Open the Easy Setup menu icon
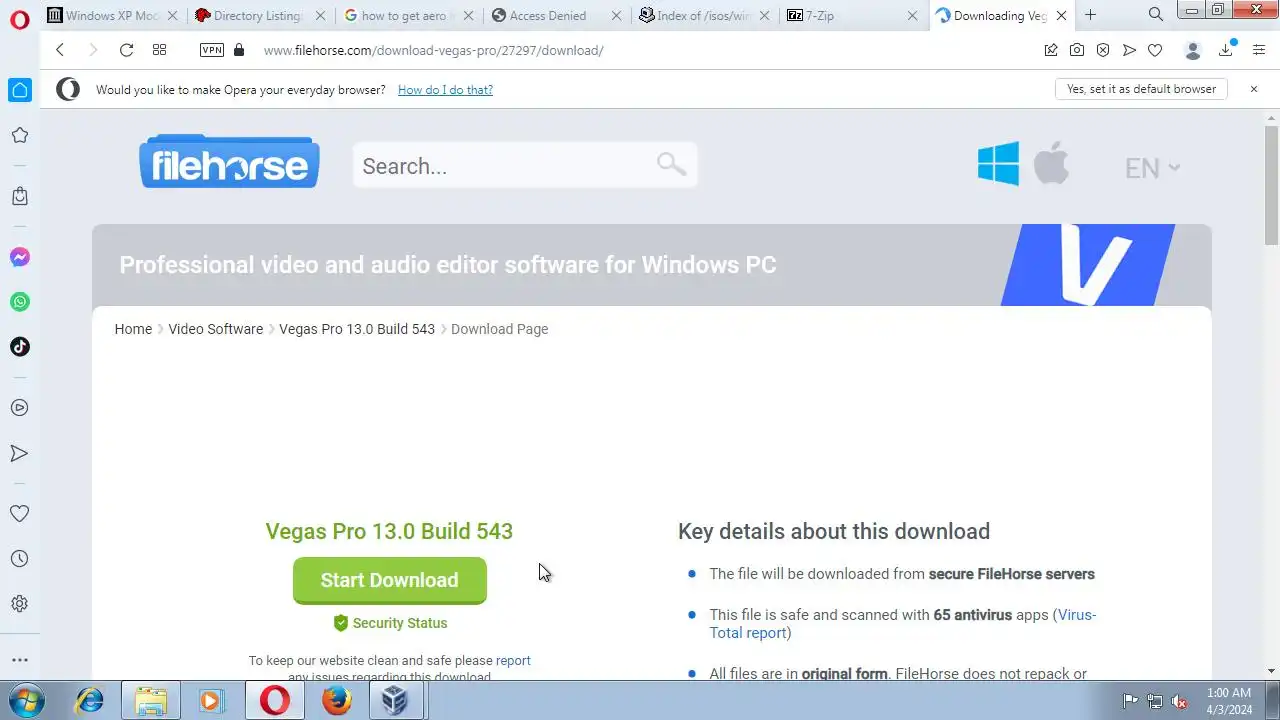Viewport: 1280px width, 720px height. [x=1258, y=50]
